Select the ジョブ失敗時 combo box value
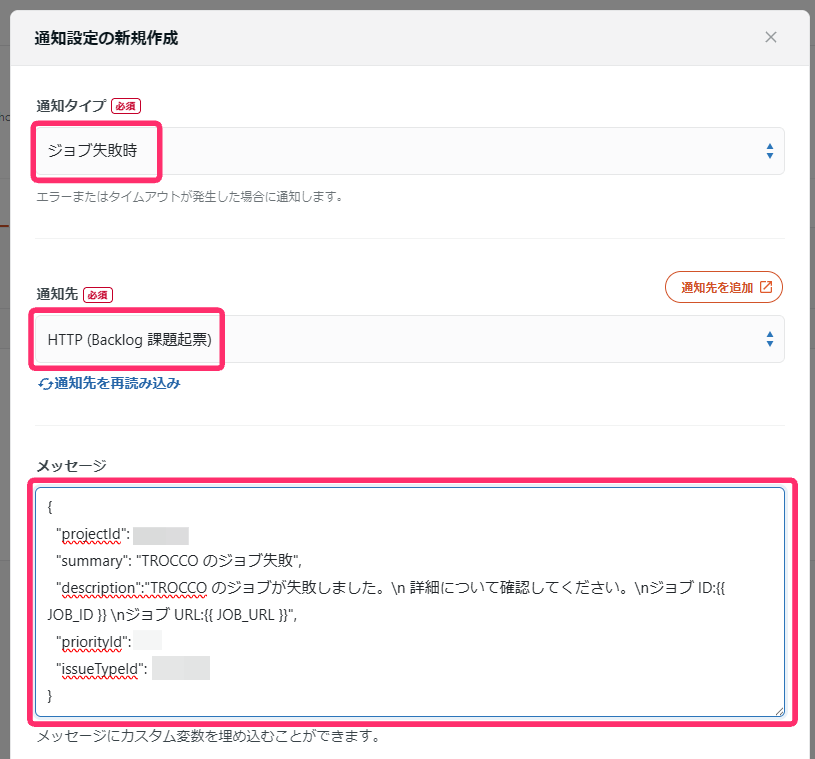This screenshot has width=815, height=759. point(96,151)
